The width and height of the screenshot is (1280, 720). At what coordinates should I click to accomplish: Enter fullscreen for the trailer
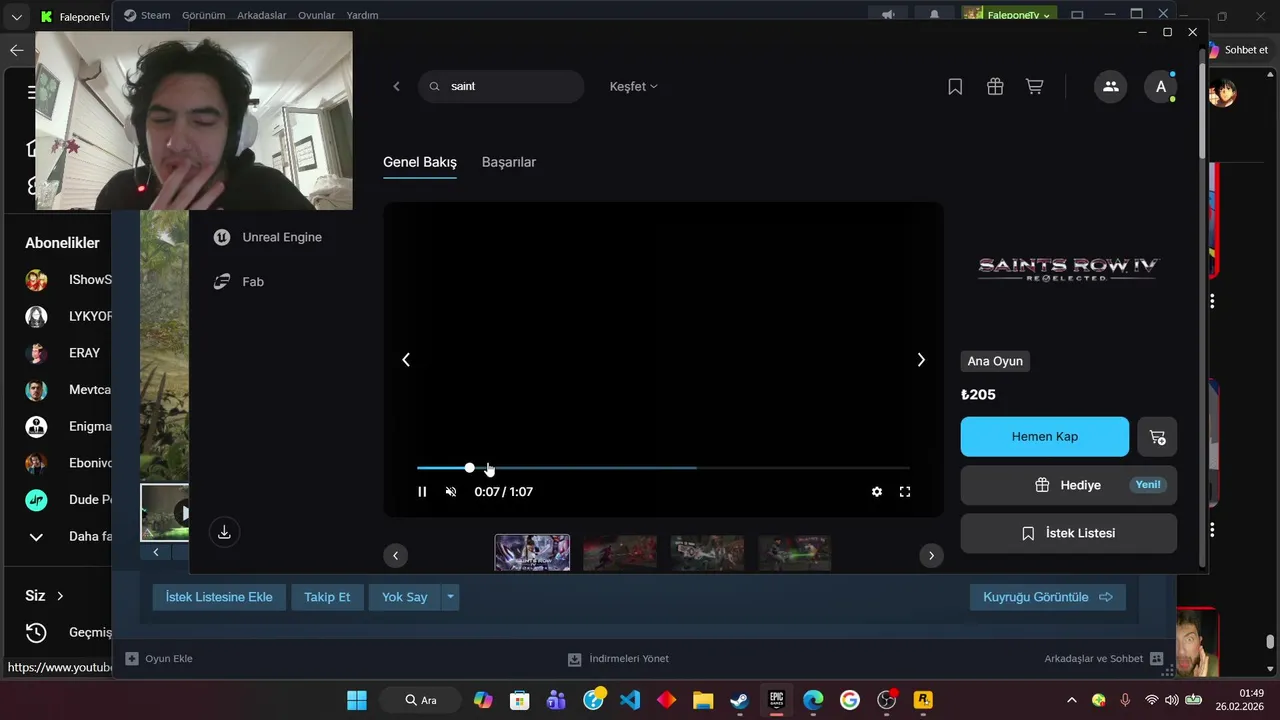pyautogui.click(x=905, y=492)
